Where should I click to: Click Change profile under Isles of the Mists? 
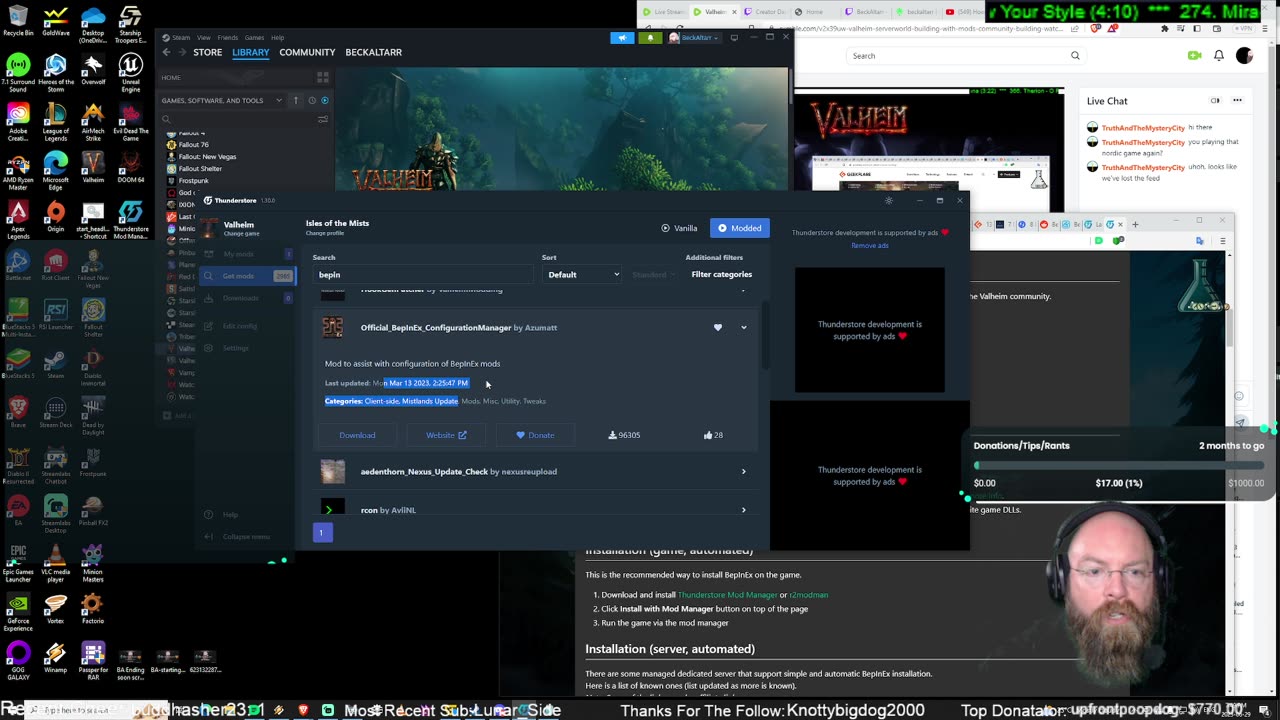click(x=325, y=233)
